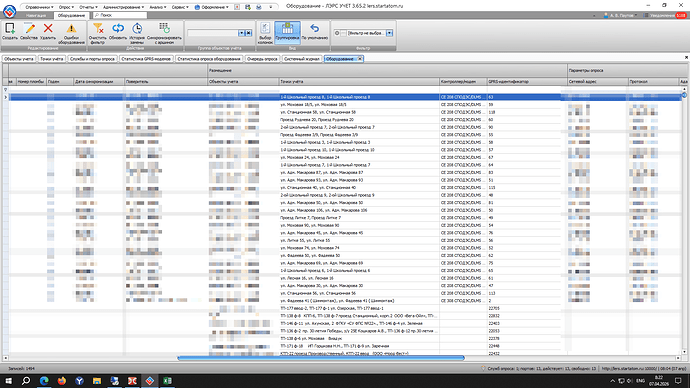Open the Оформление dropdown menu
The height and width of the screenshot is (388, 690).
tap(212, 7)
